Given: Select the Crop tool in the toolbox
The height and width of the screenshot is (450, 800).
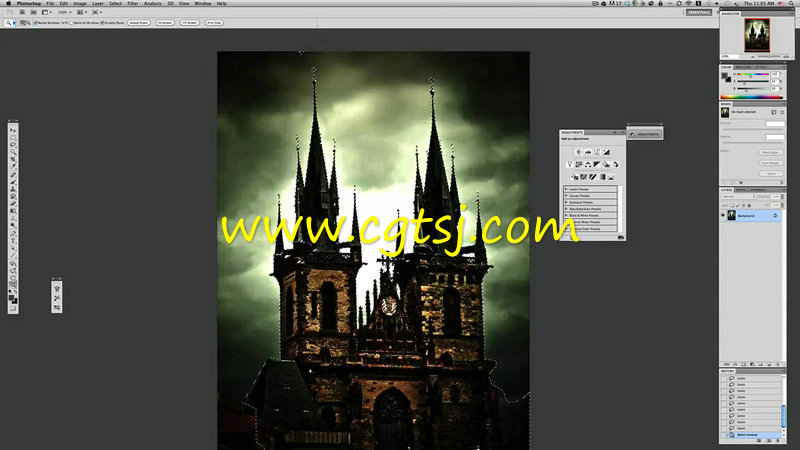Looking at the screenshot, I should [x=13, y=159].
